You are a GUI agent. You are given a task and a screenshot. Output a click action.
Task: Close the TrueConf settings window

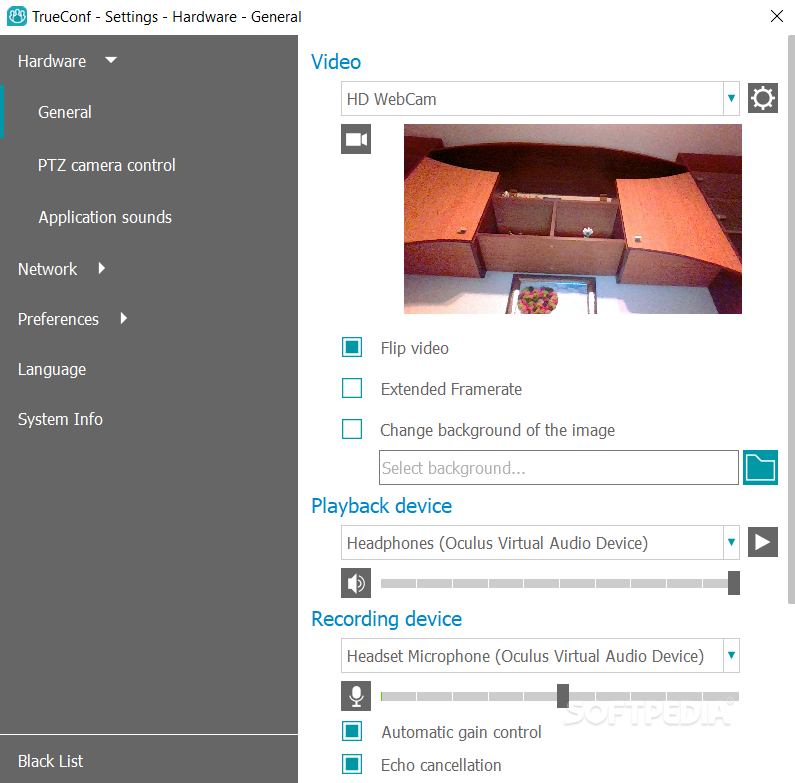(777, 16)
